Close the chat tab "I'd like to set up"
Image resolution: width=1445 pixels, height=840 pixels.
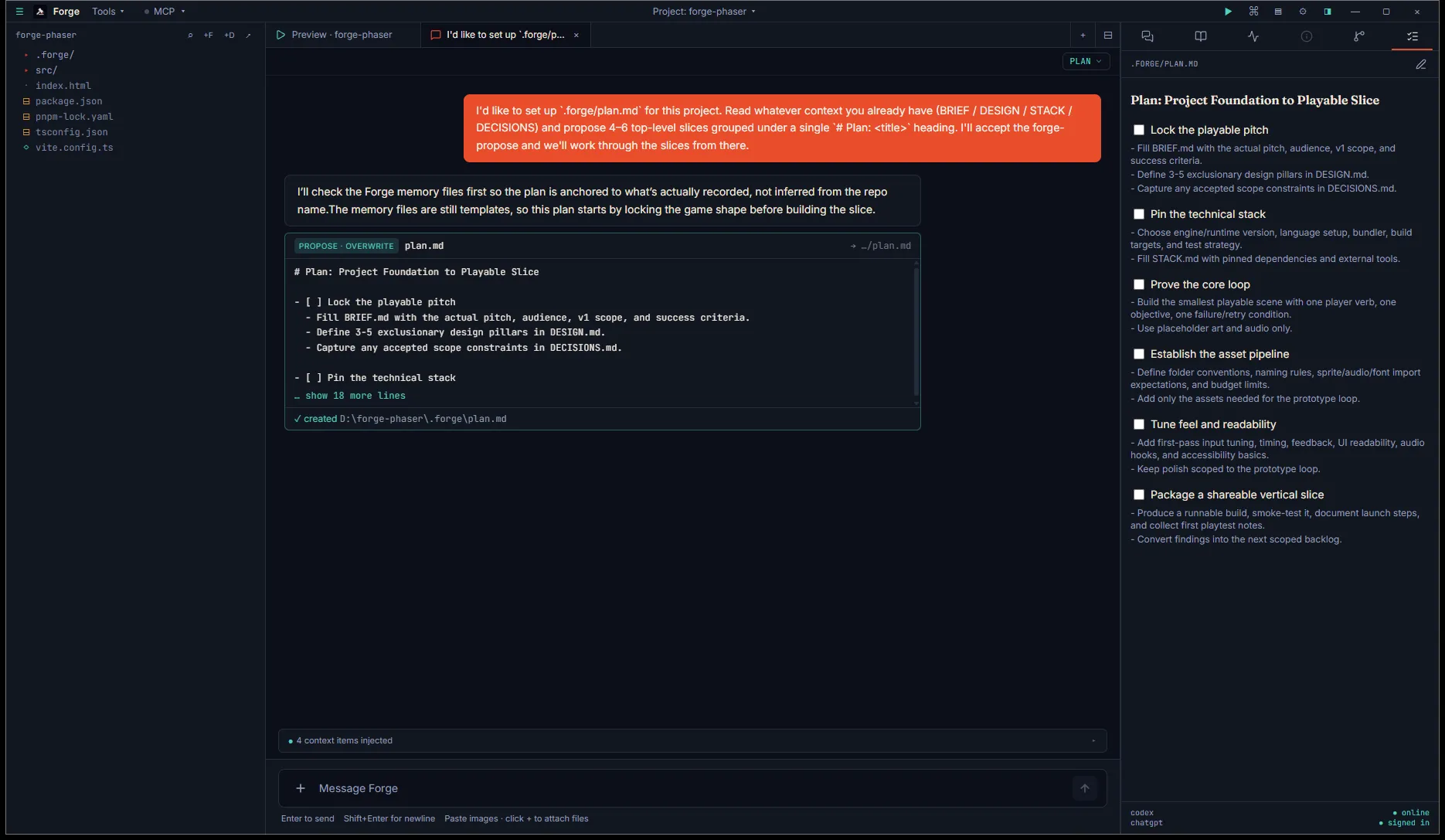click(x=576, y=35)
